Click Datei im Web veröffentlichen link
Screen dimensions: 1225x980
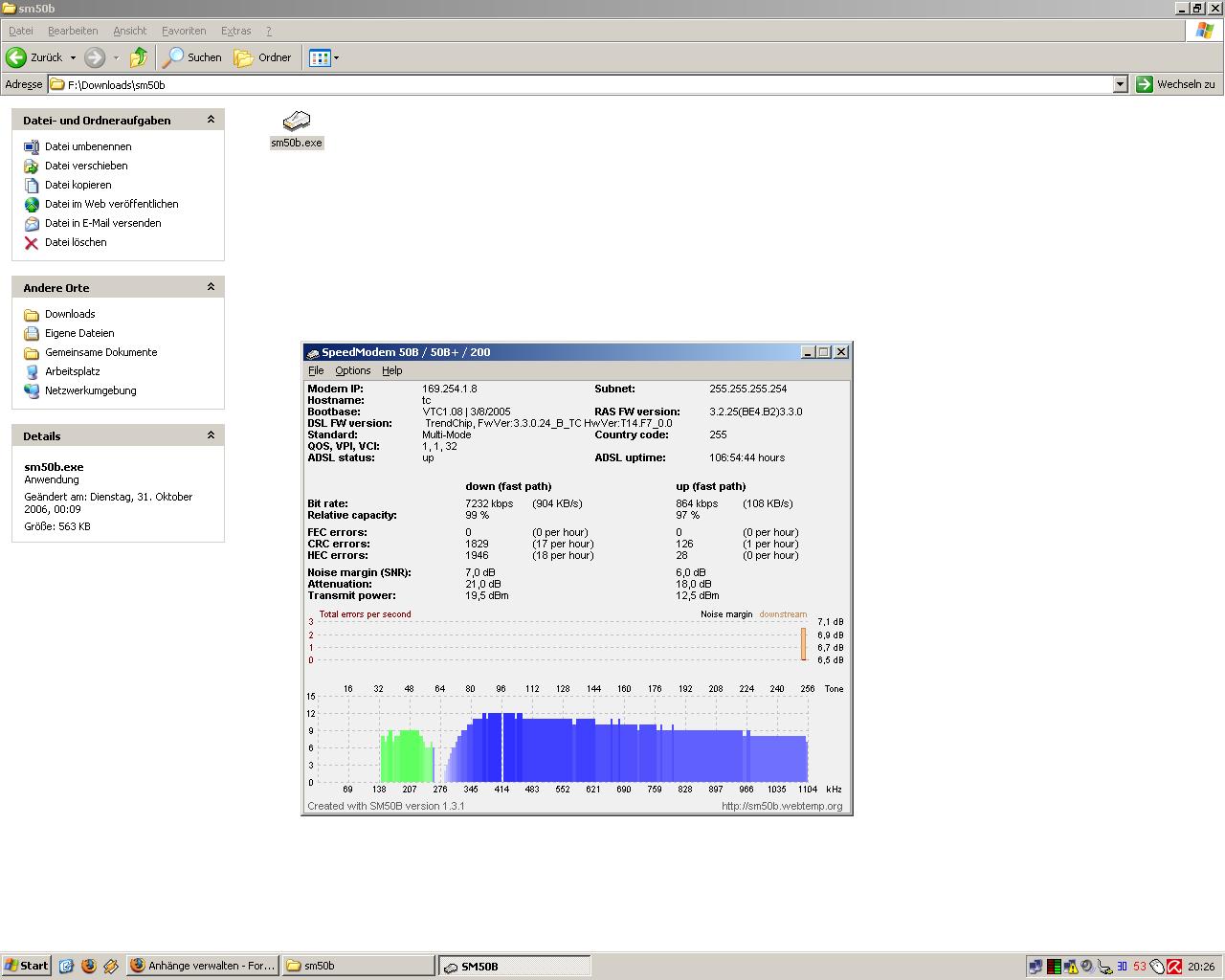click(111, 204)
